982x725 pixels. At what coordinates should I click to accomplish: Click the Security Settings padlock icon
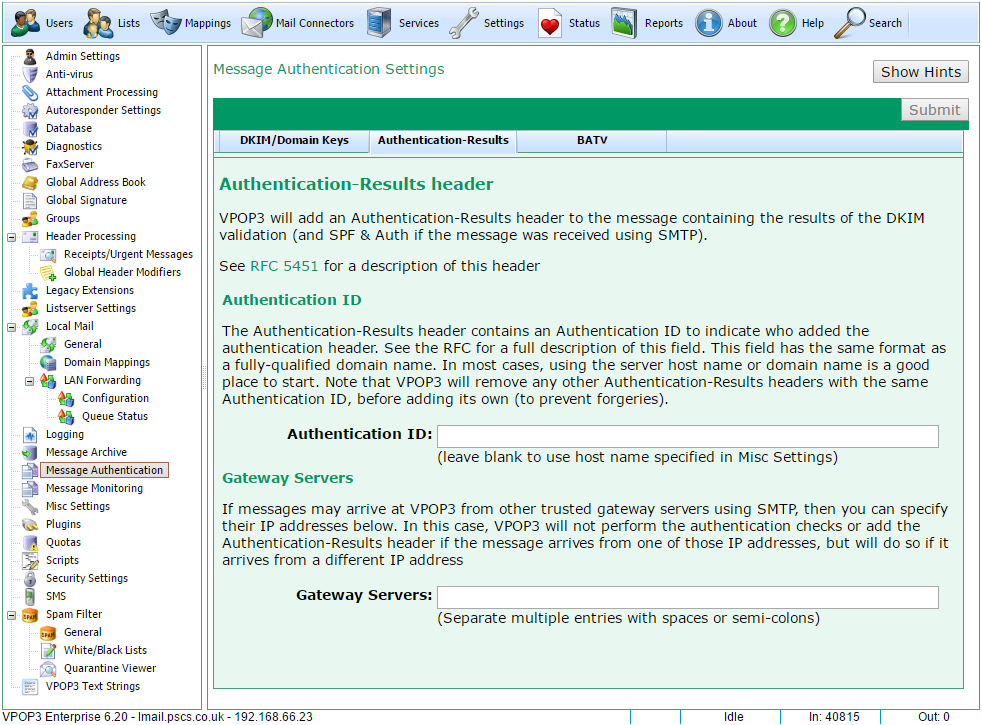(x=30, y=579)
